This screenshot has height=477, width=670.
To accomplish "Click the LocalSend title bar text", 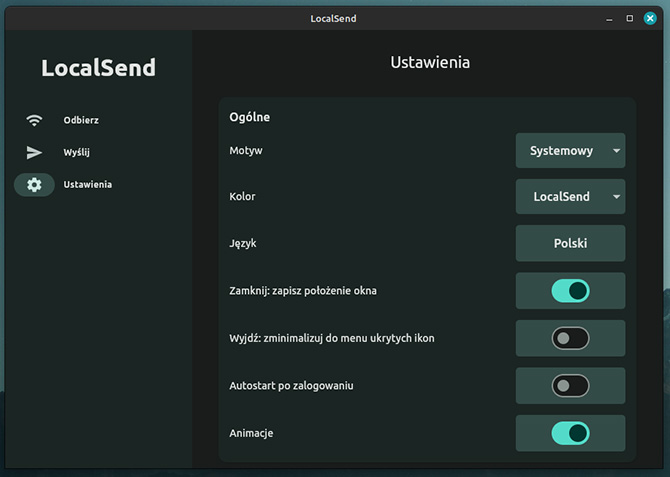I will click(x=333, y=18).
